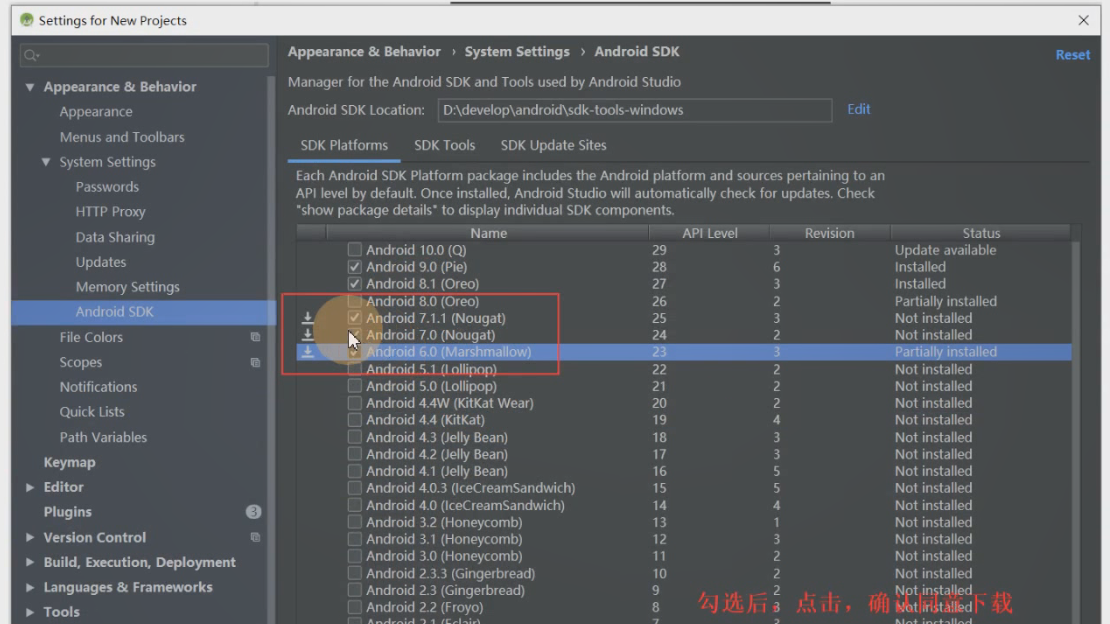Expand the Tools section arrow
The width and height of the screenshot is (1110, 624).
tap(30, 612)
